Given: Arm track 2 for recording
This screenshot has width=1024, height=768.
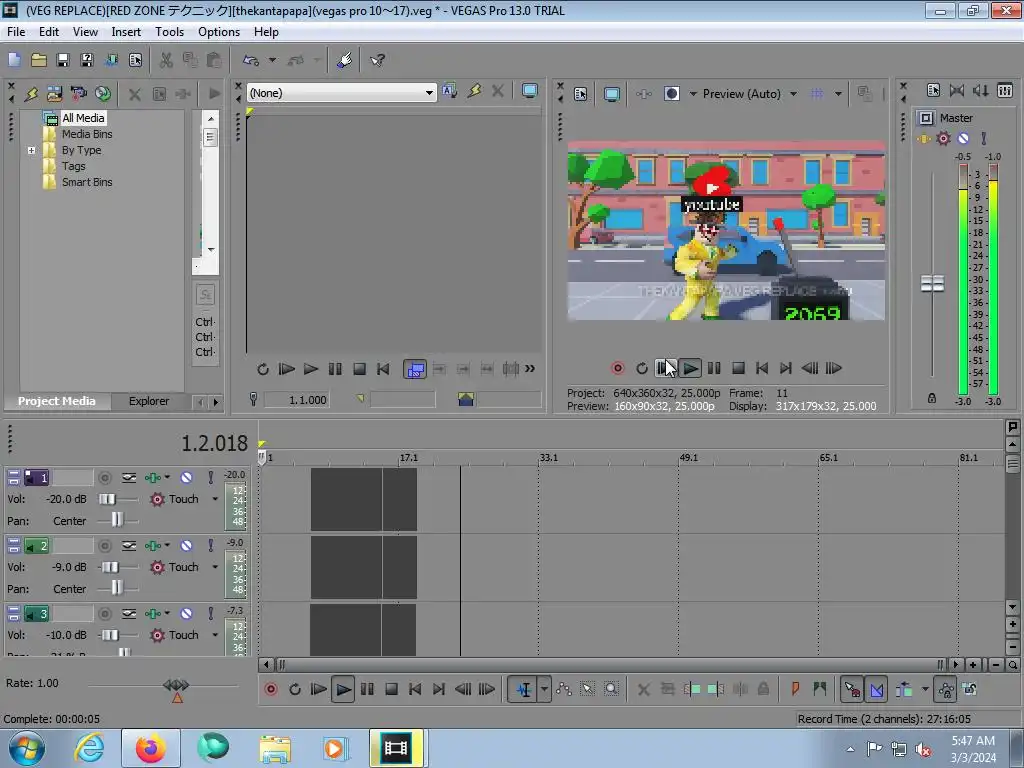Looking at the screenshot, I should [104, 546].
